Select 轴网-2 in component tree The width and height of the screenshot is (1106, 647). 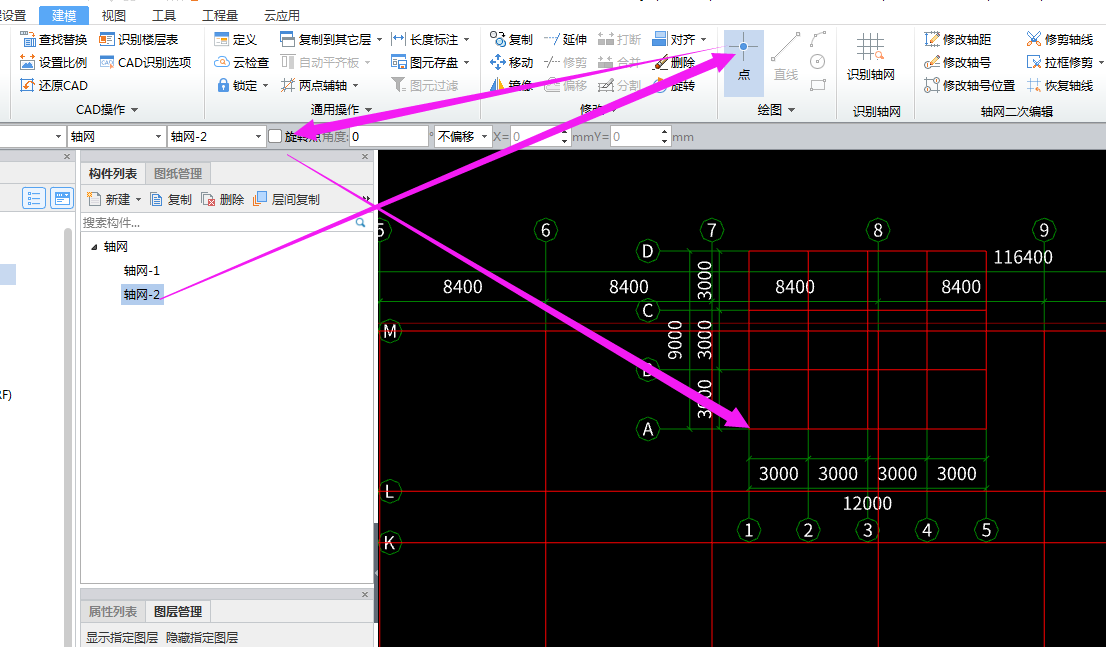pyautogui.click(x=142, y=295)
